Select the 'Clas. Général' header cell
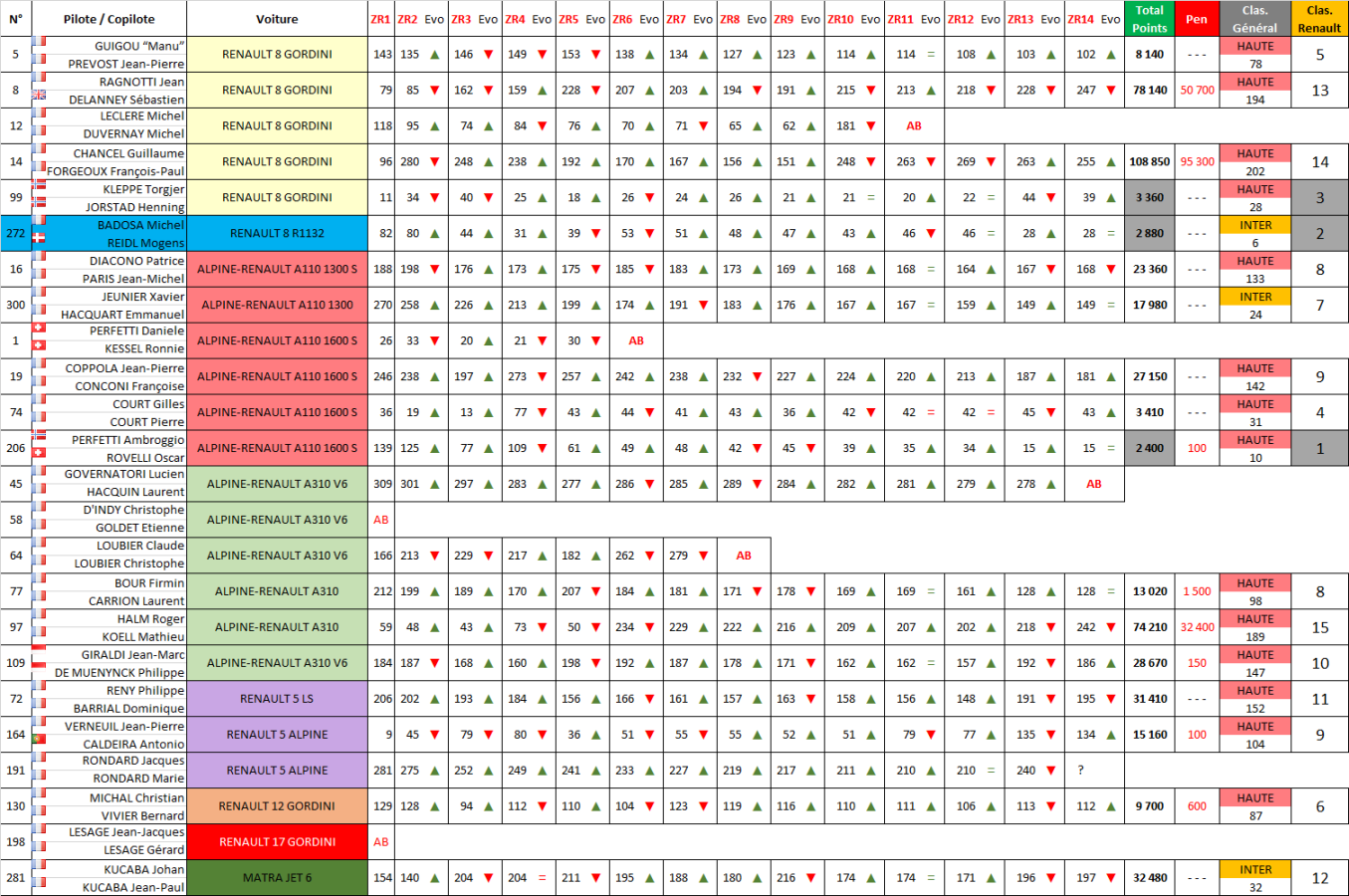This screenshot has width=1349, height=896. click(1254, 19)
